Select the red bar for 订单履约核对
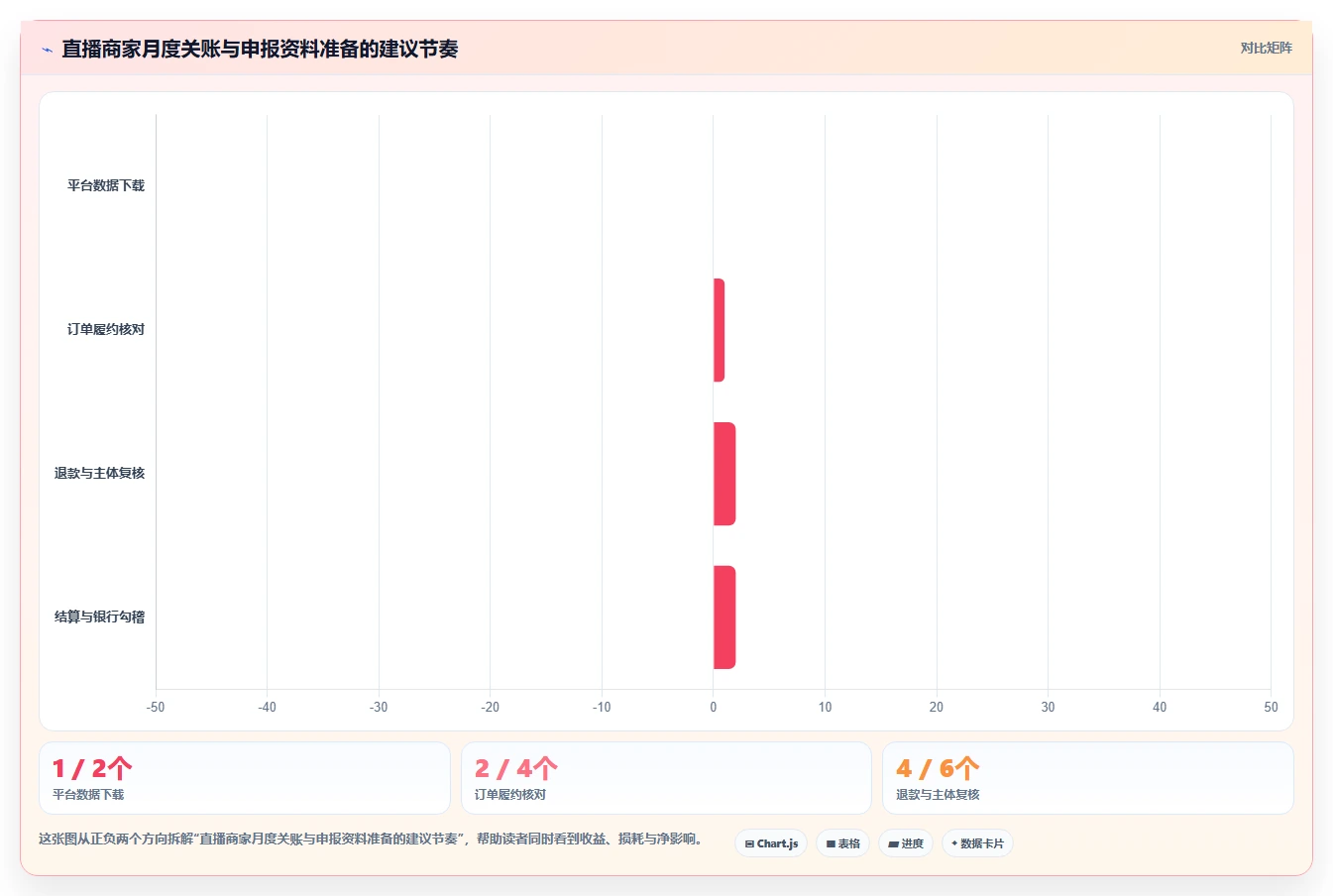 (719, 330)
